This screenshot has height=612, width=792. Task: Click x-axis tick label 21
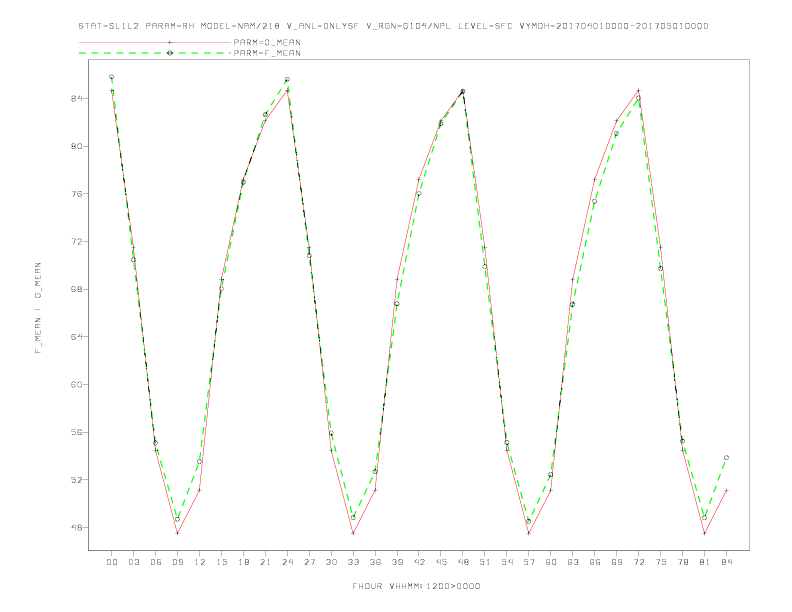tap(266, 562)
